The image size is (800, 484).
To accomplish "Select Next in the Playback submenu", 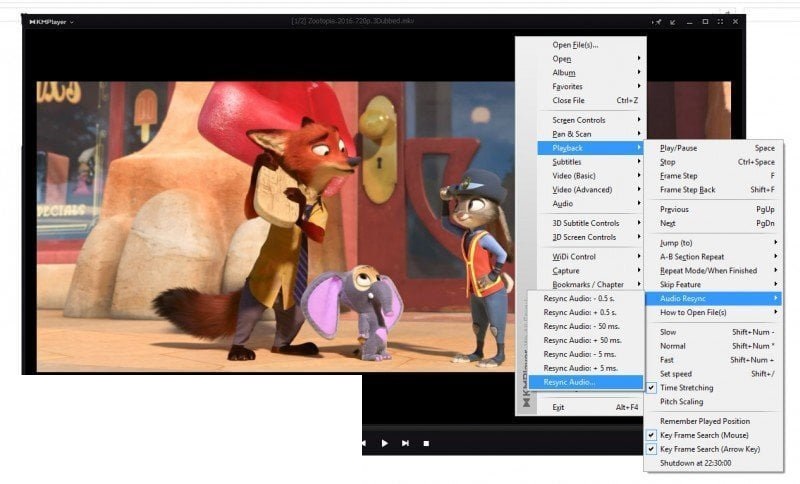I will click(714, 223).
